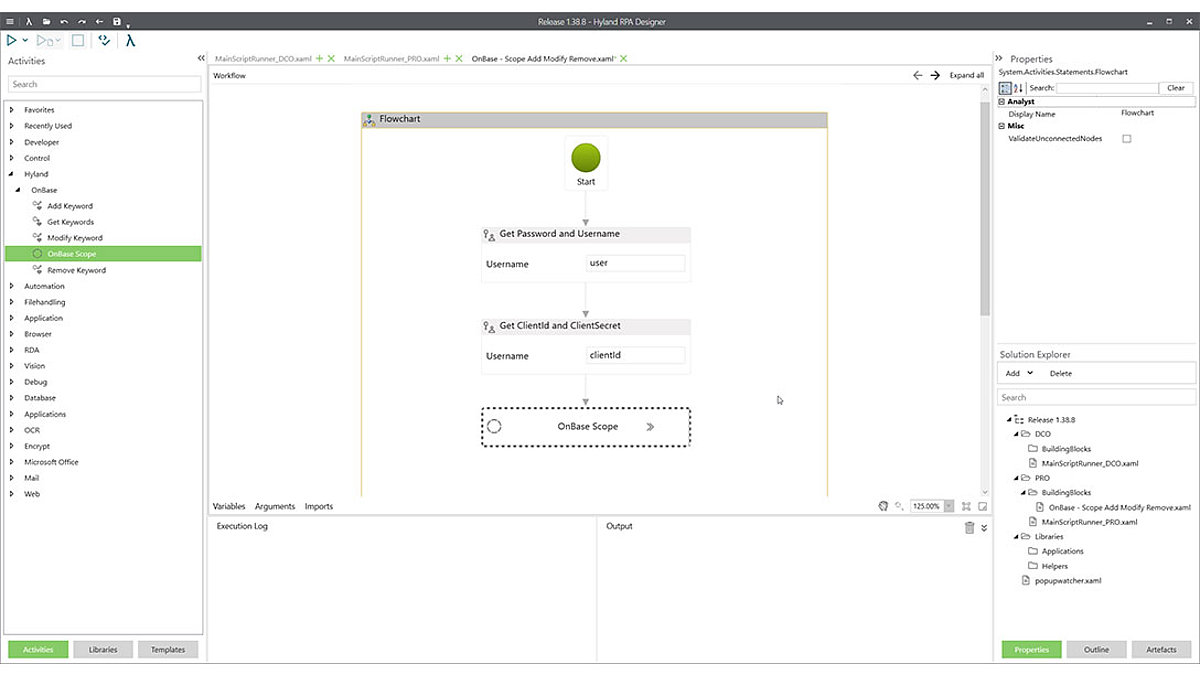This screenshot has width=1200, height=675.
Task: Open the Arguments tab
Action: tap(275, 506)
